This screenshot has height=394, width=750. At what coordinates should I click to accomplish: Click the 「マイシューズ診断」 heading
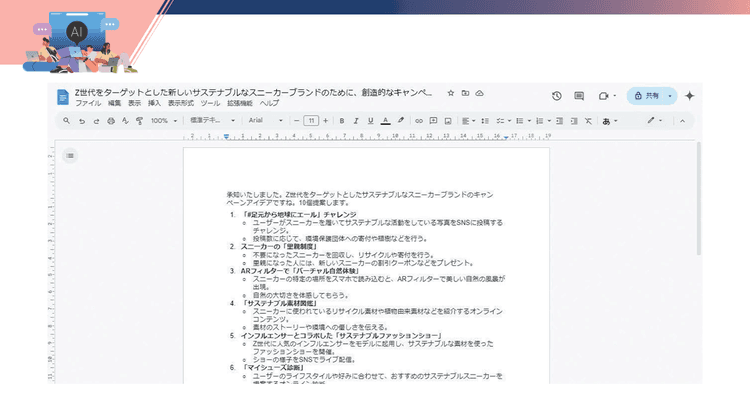(x=273, y=368)
